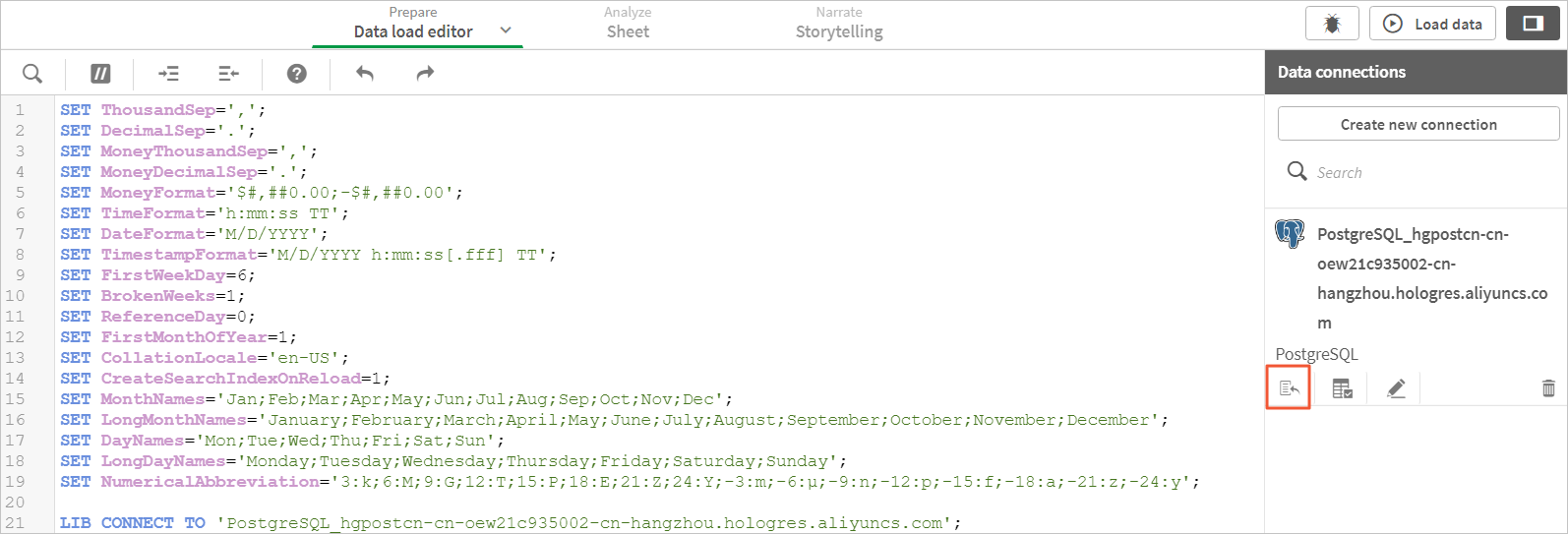This screenshot has width=1568, height=534.
Task: Click the SET FirstMonthOfYear=1 line
Action: coord(178,337)
